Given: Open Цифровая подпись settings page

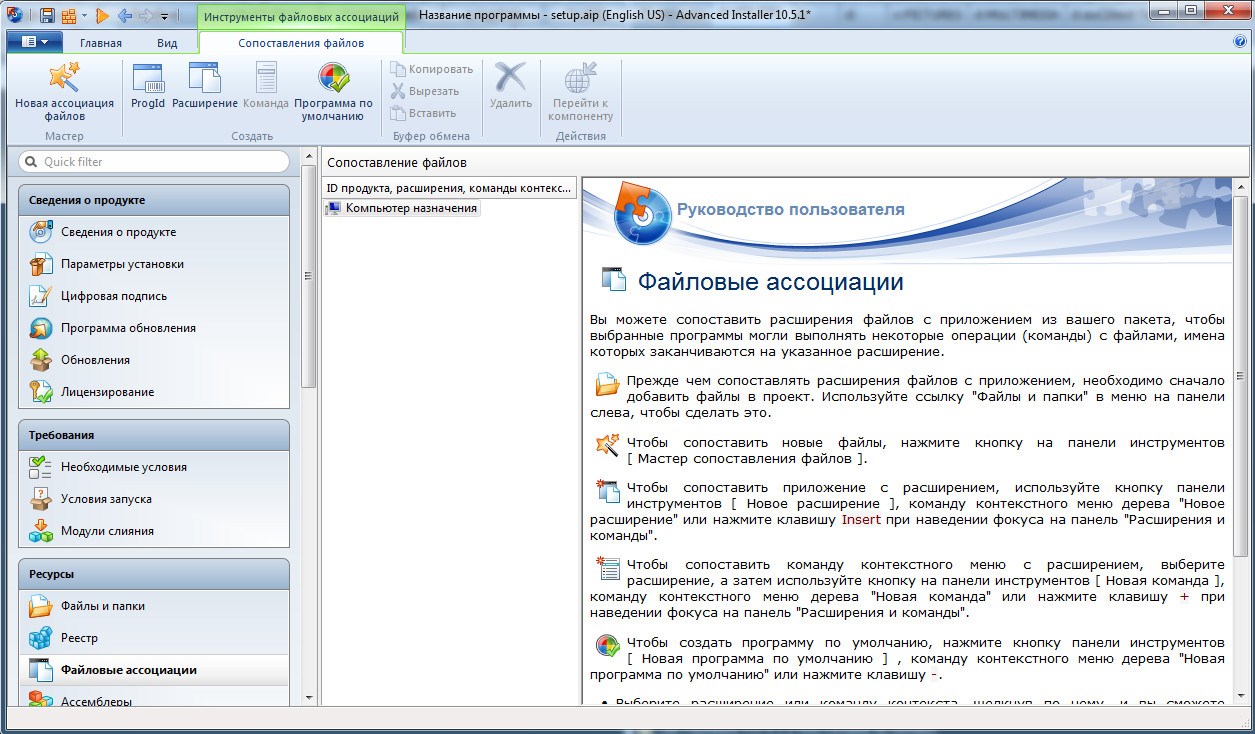Looking at the screenshot, I should click(113, 296).
